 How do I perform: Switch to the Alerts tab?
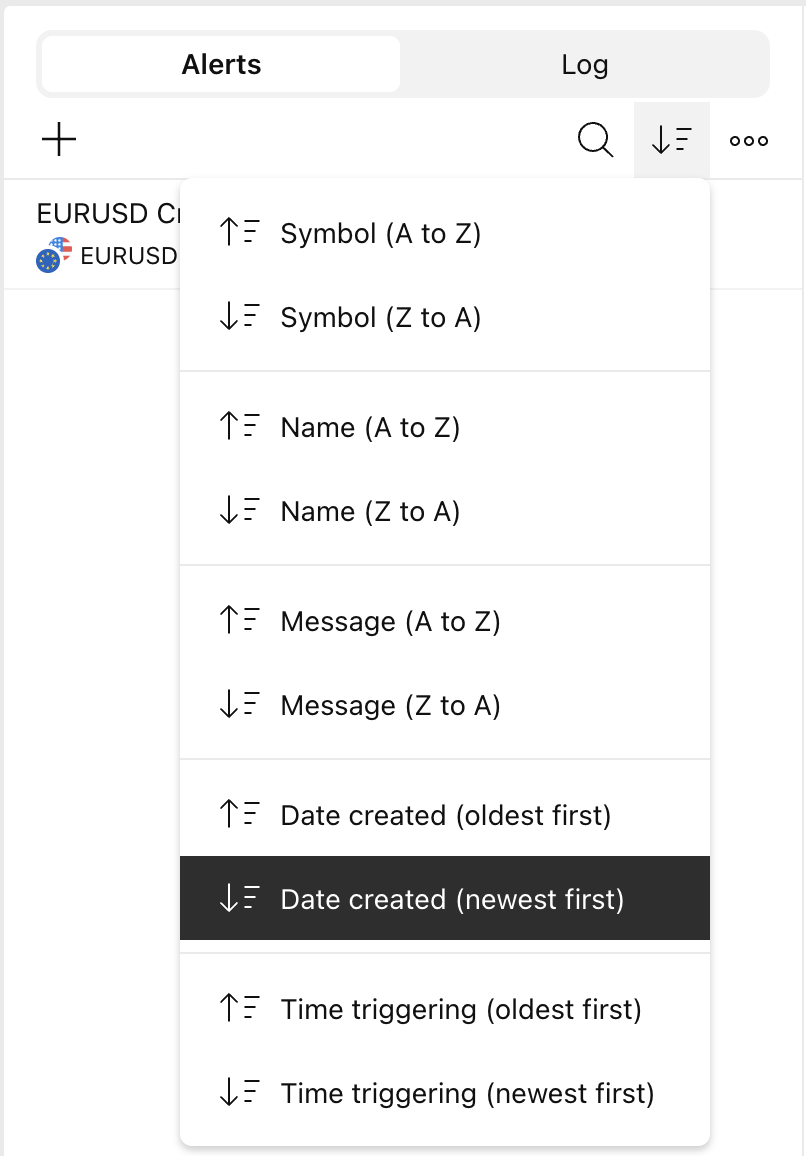coord(221,65)
